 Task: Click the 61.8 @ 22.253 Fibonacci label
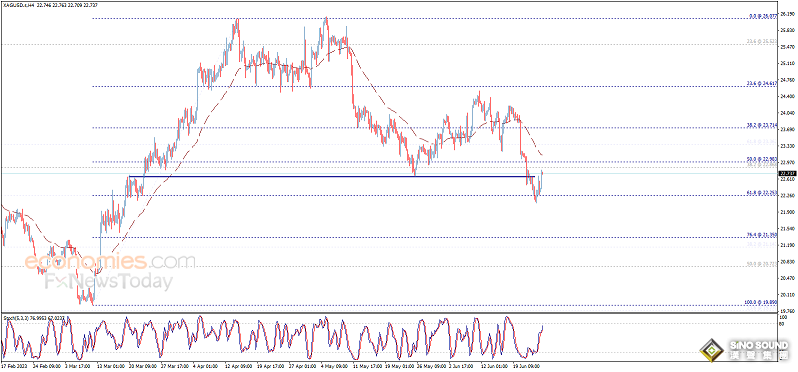click(761, 193)
